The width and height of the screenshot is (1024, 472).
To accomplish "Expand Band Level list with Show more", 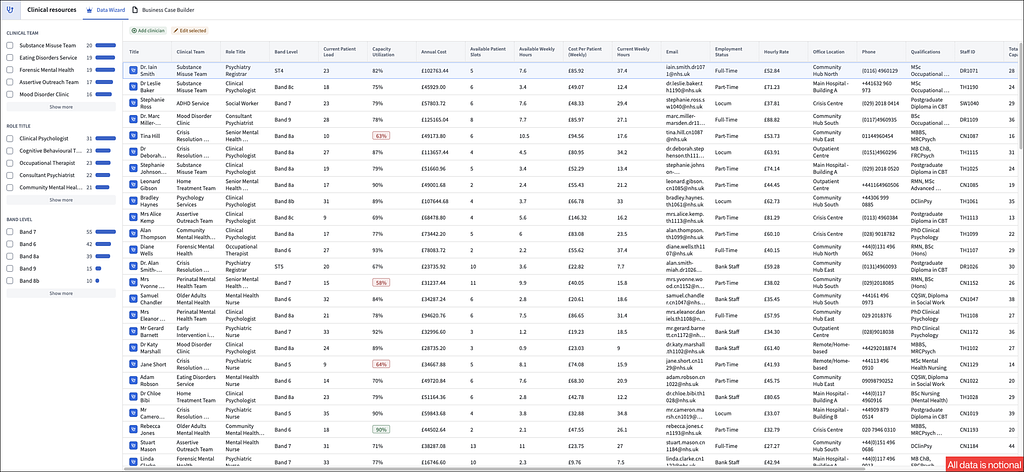I will coord(61,293).
